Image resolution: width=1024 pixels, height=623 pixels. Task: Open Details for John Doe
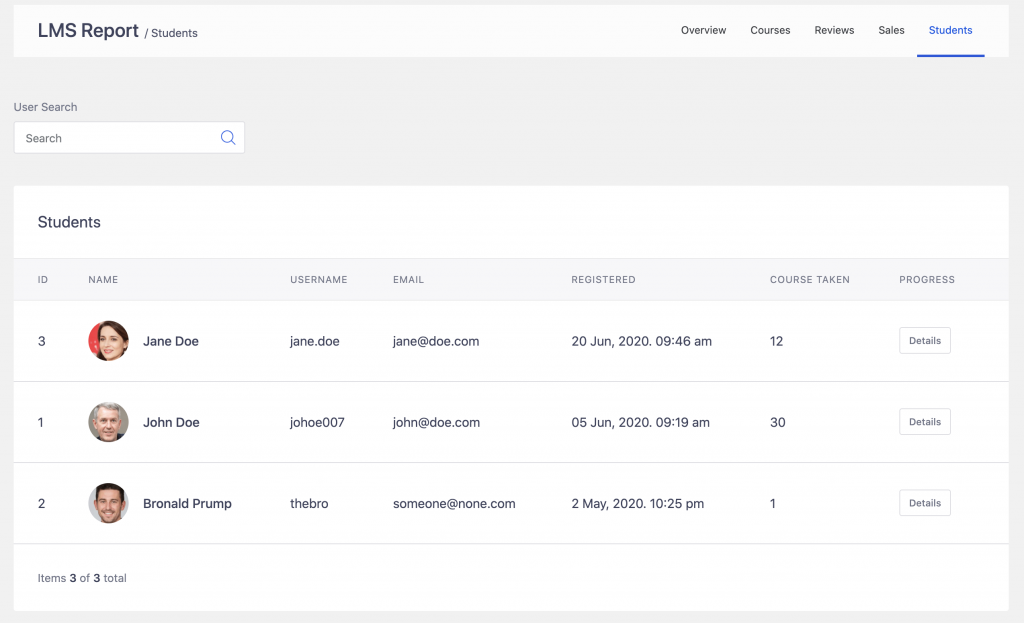point(924,421)
